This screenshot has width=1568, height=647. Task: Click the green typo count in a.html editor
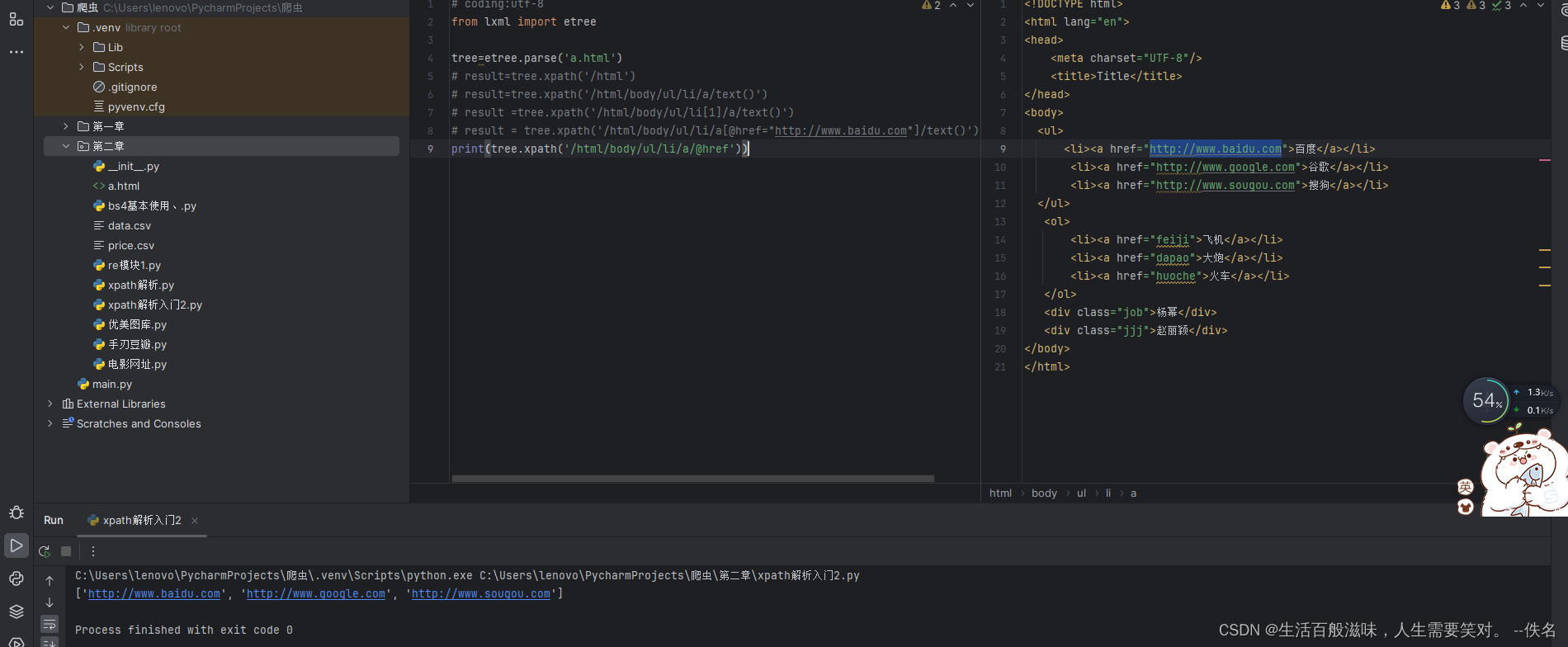pyautogui.click(x=1502, y=6)
